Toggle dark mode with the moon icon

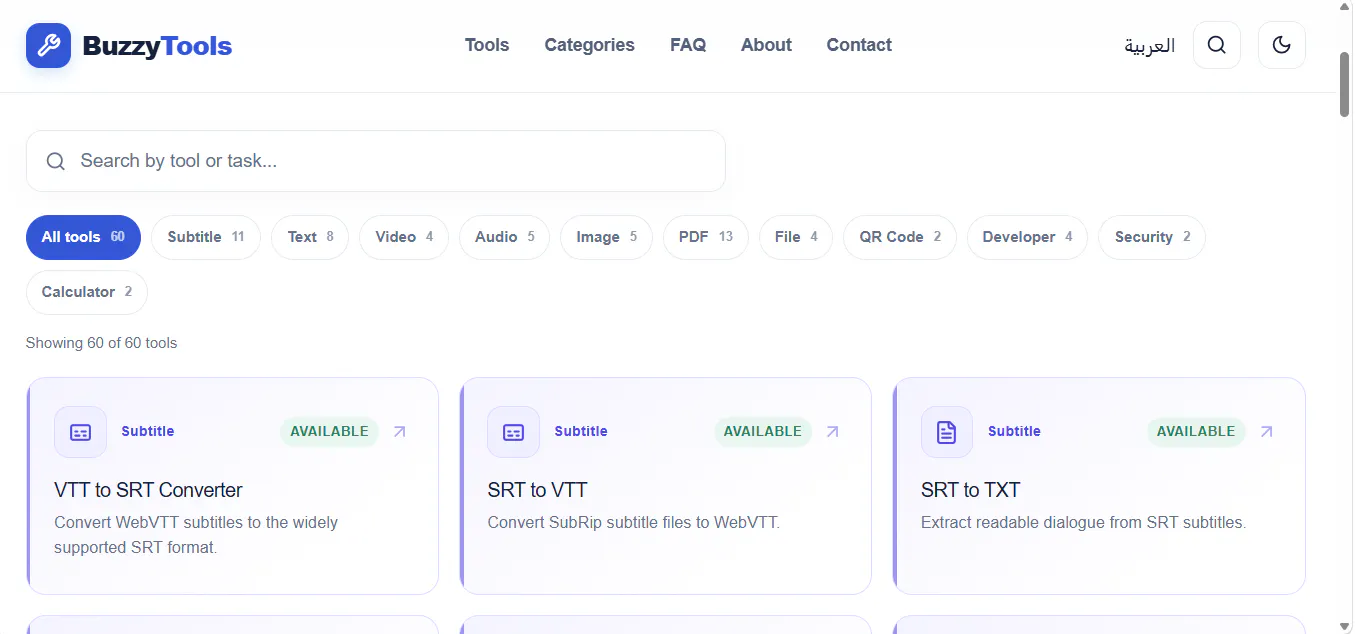click(x=1281, y=45)
